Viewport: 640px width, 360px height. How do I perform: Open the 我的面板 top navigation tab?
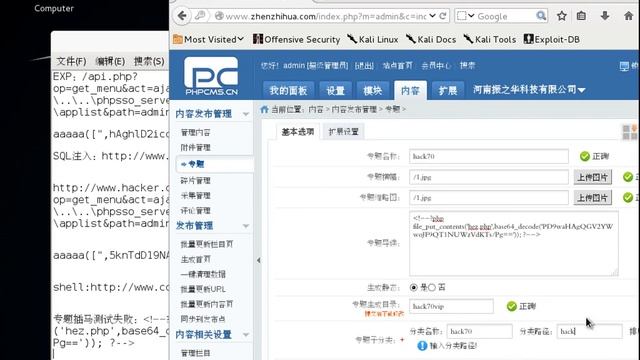(289, 90)
